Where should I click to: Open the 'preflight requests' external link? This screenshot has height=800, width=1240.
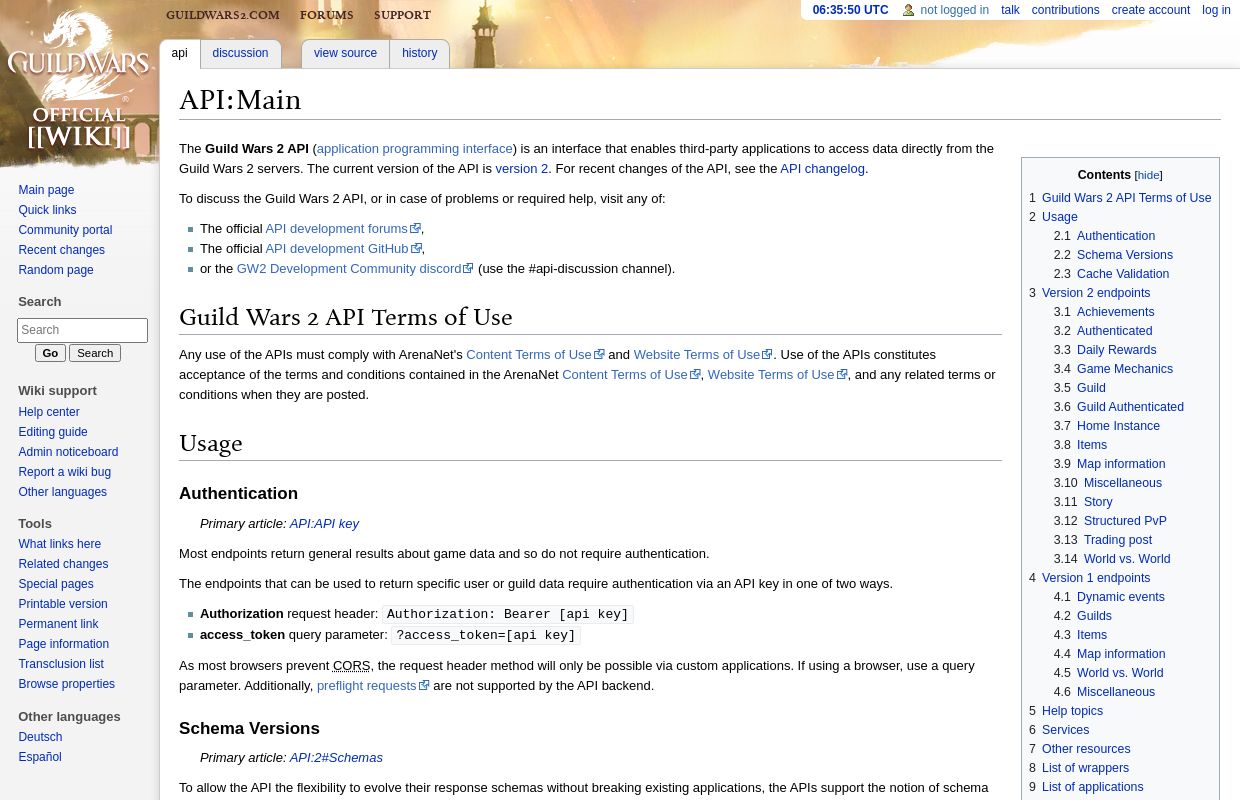(x=373, y=685)
